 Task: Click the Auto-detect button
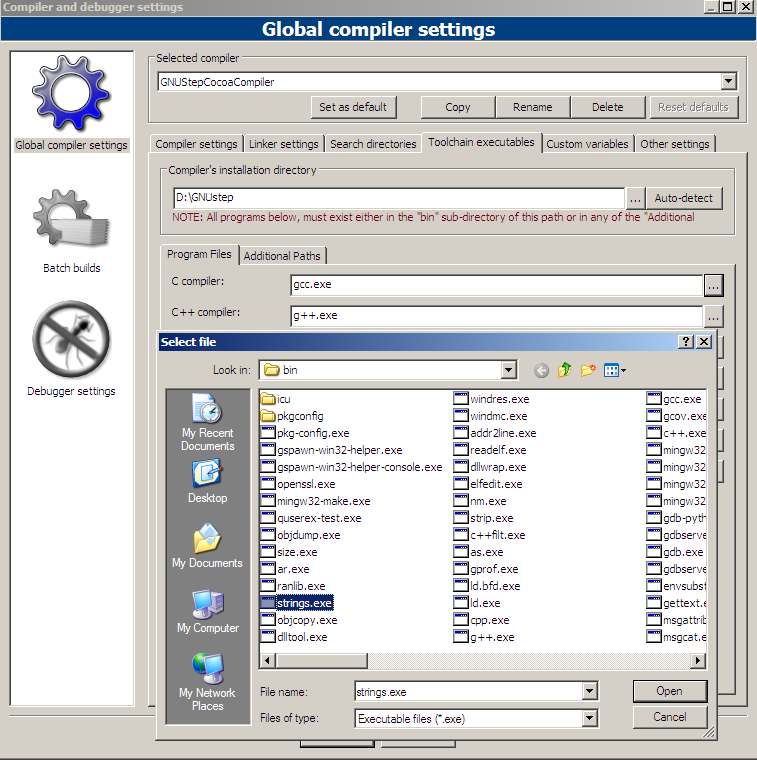pos(684,198)
